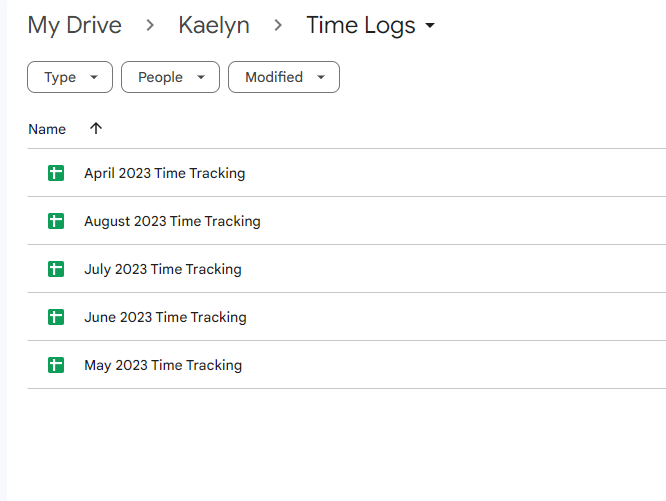Open the Modified filter dropdown
The height and width of the screenshot is (501, 666).
(284, 77)
